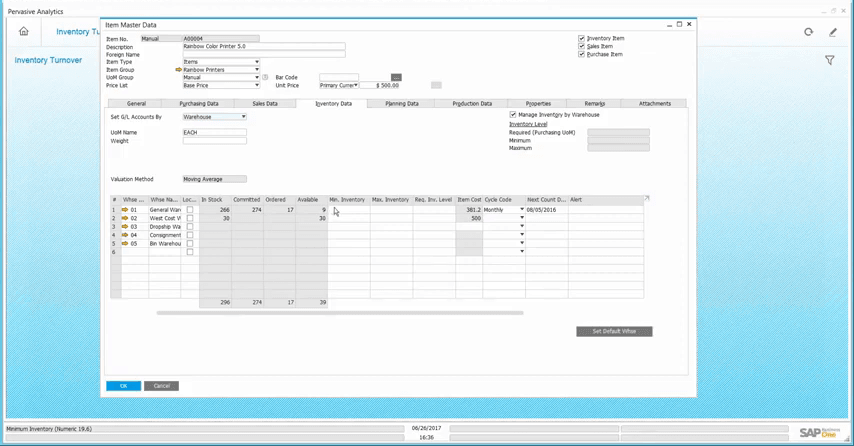Open the filter funnel icon
Viewport: 854px width, 446px height.
tap(829, 60)
